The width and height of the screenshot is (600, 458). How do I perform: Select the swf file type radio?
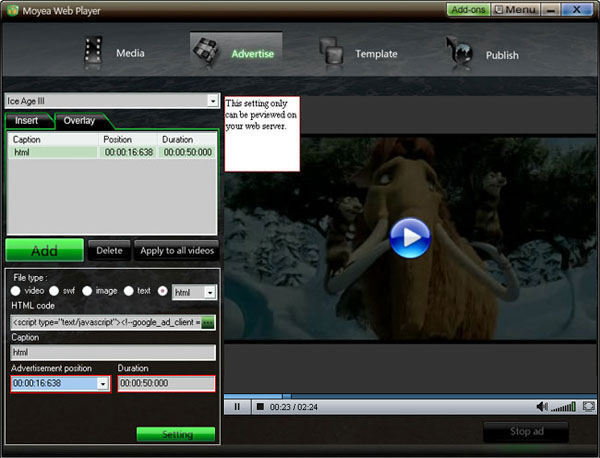point(54,291)
